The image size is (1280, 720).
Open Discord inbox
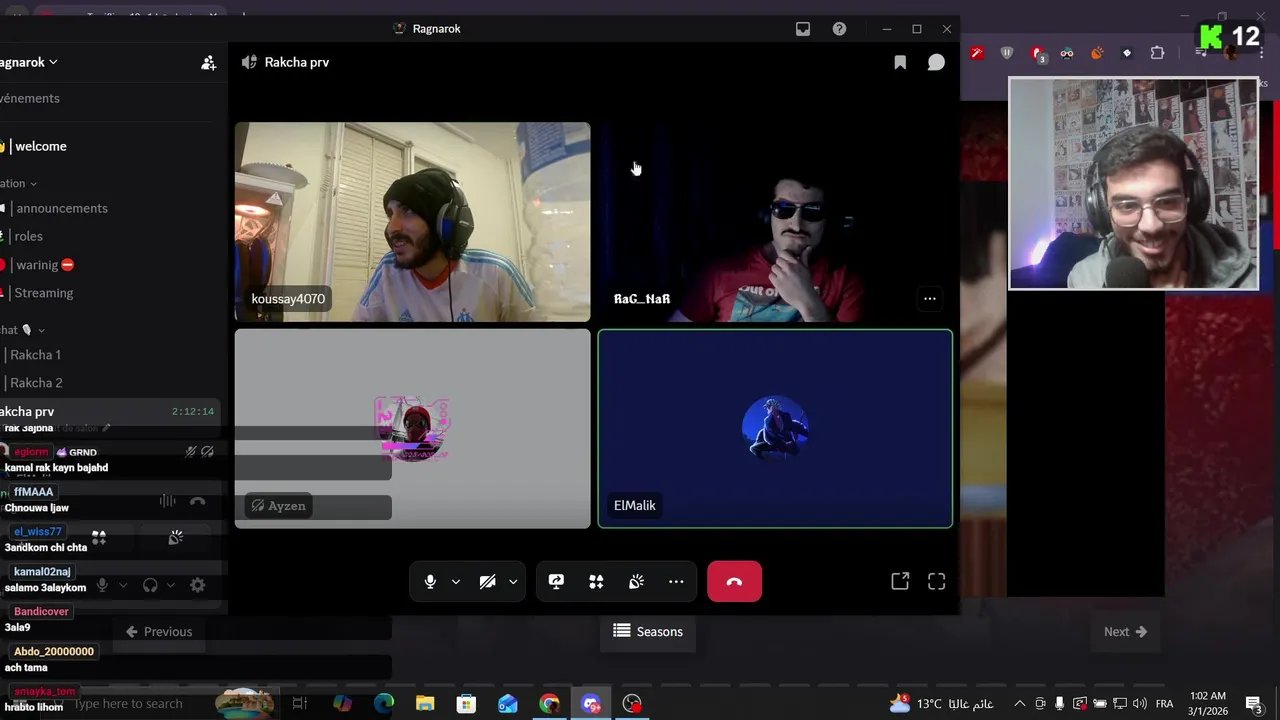click(803, 29)
